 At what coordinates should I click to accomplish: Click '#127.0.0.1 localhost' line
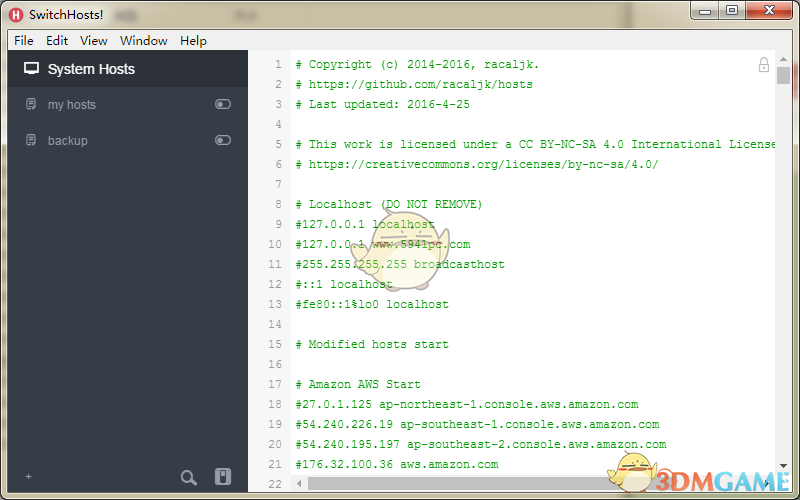point(365,224)
